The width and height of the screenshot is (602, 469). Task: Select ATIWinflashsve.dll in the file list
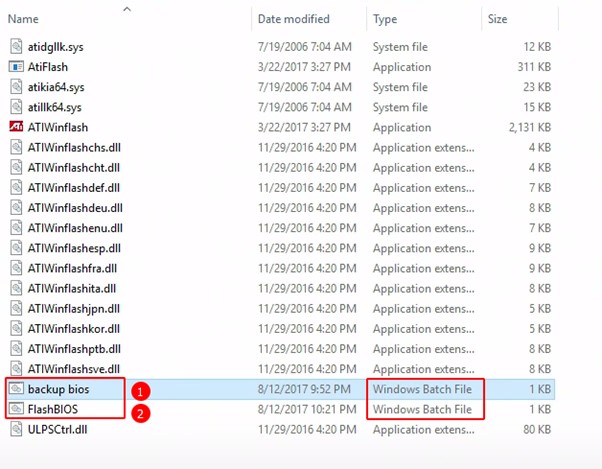click(x=75, y=369)
